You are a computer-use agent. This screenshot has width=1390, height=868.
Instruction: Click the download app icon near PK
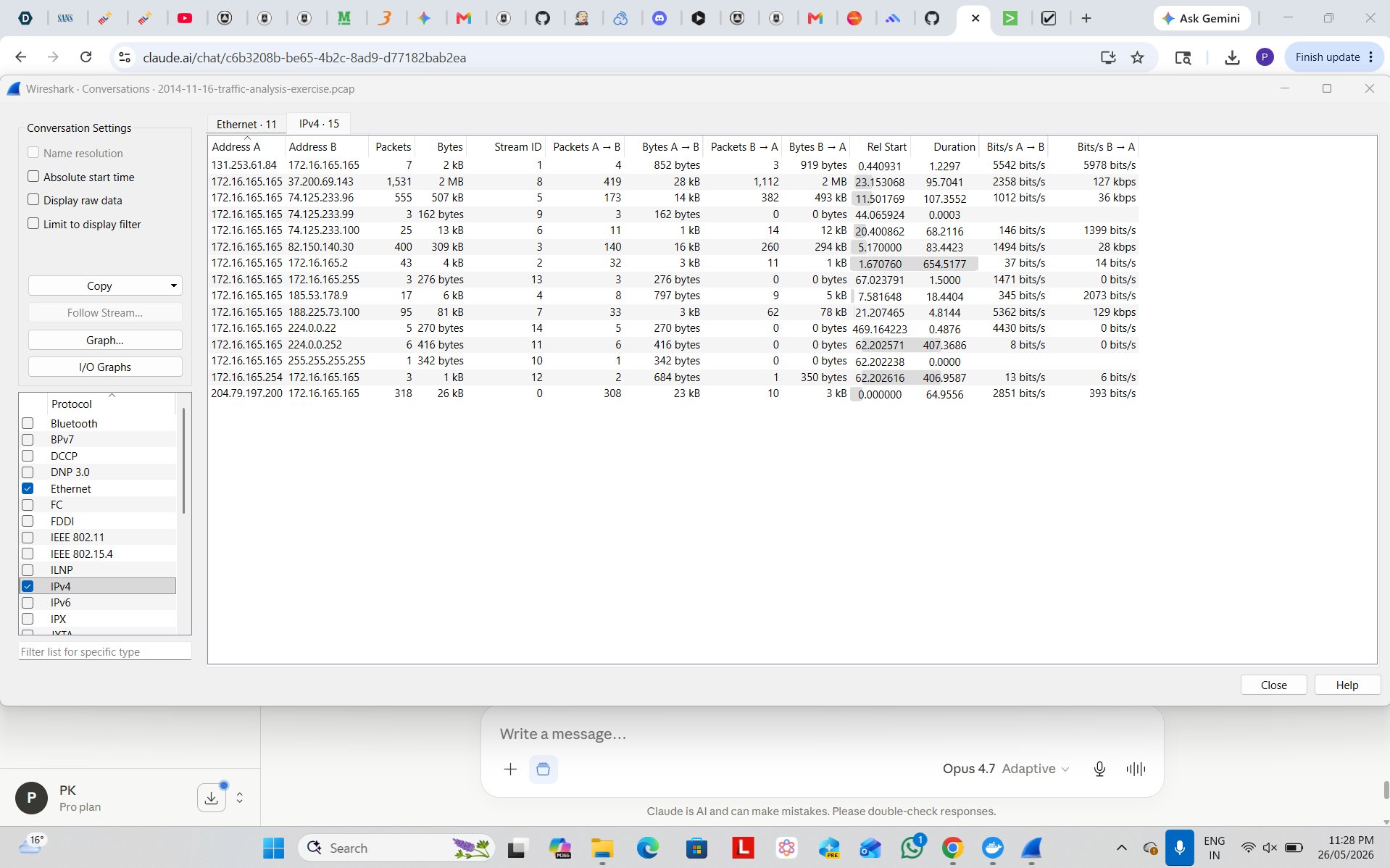pyautogui.click(x=211, y=798)
